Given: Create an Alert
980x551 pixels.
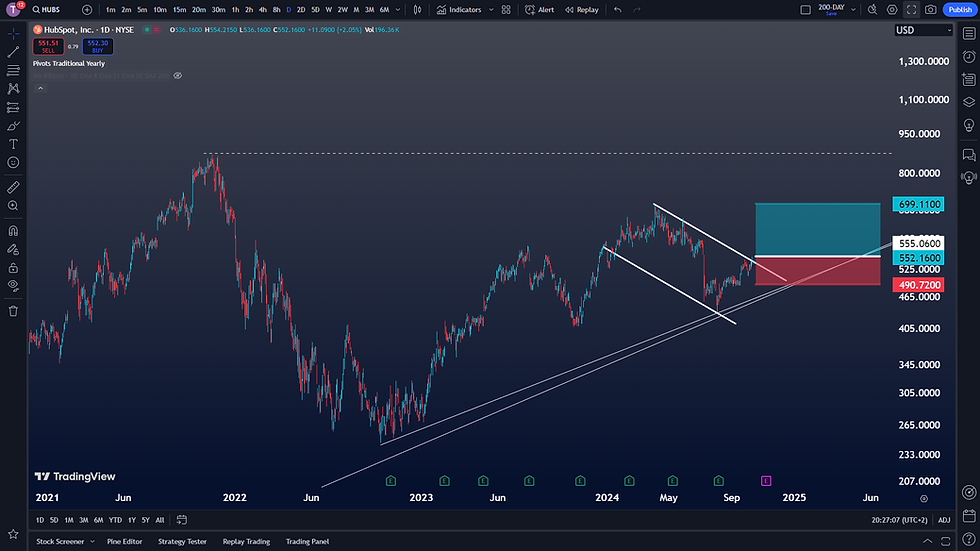Looking at the screenshot, I should 540,9.
